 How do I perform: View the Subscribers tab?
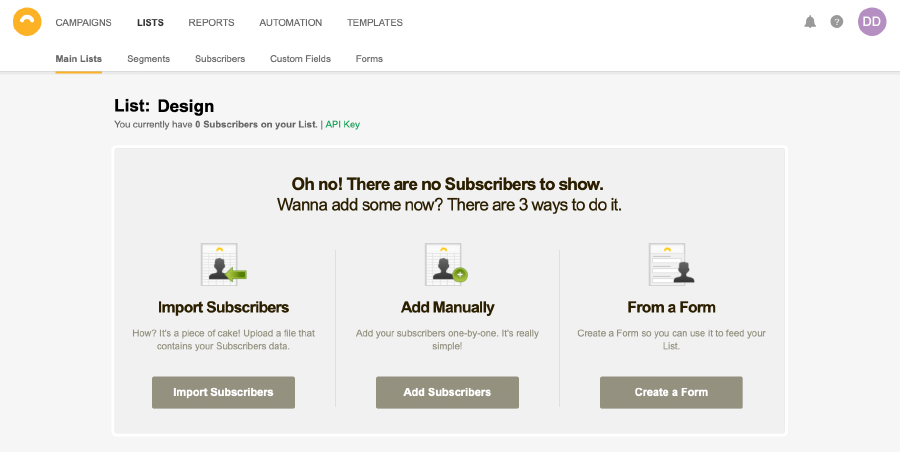(x=220, y=59)
